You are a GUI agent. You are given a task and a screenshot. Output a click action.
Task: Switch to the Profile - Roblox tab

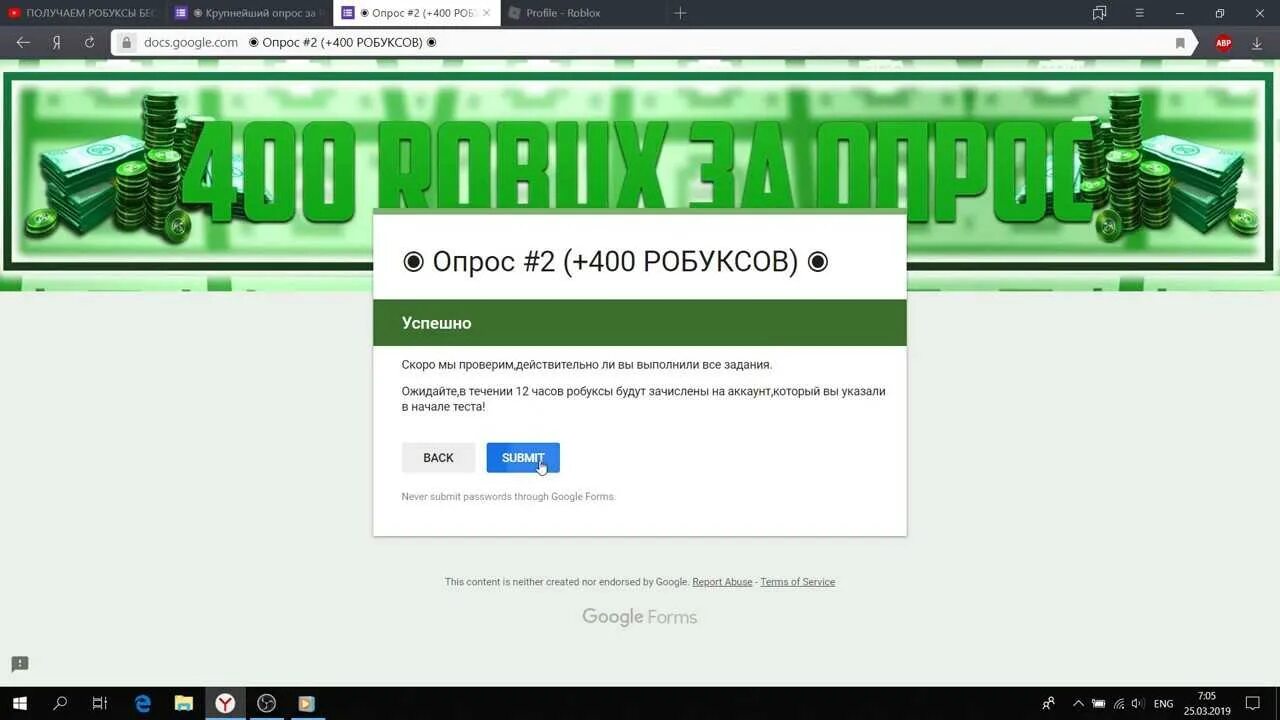[x=580, y=13]
